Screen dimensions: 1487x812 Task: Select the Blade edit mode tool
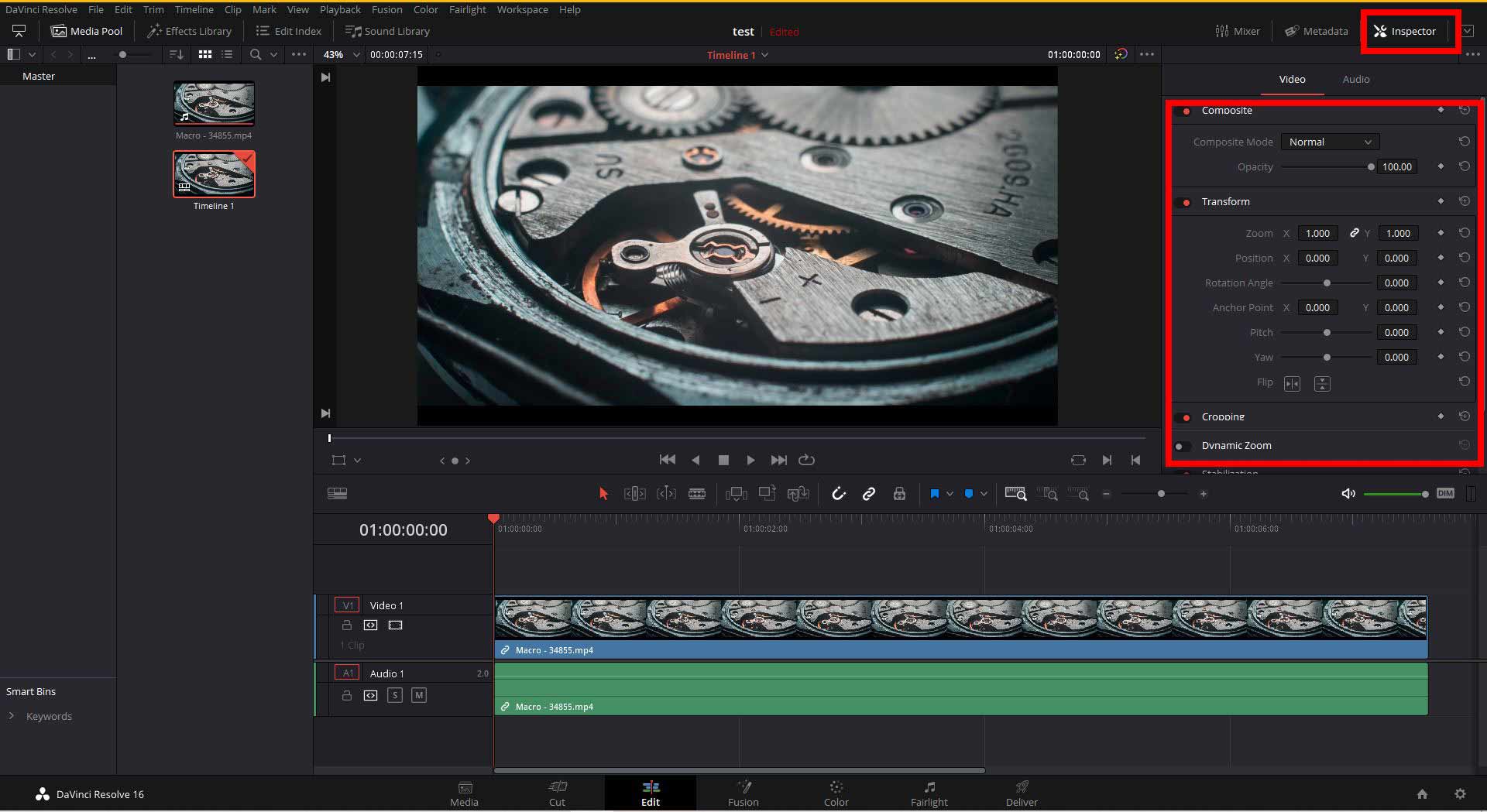tap(697, 493)
